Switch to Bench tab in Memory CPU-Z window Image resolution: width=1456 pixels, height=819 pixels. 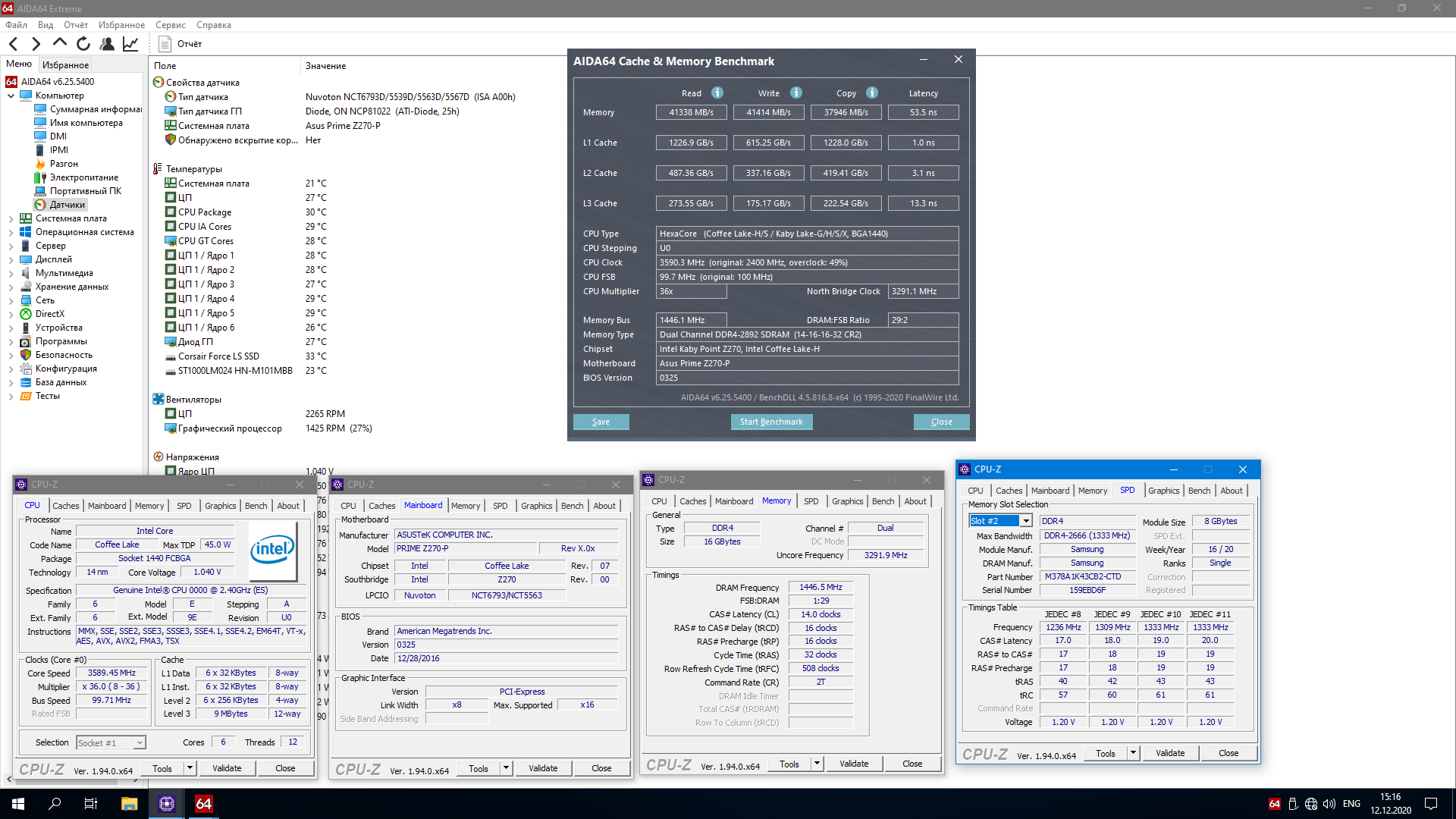(x=883, y=501)
